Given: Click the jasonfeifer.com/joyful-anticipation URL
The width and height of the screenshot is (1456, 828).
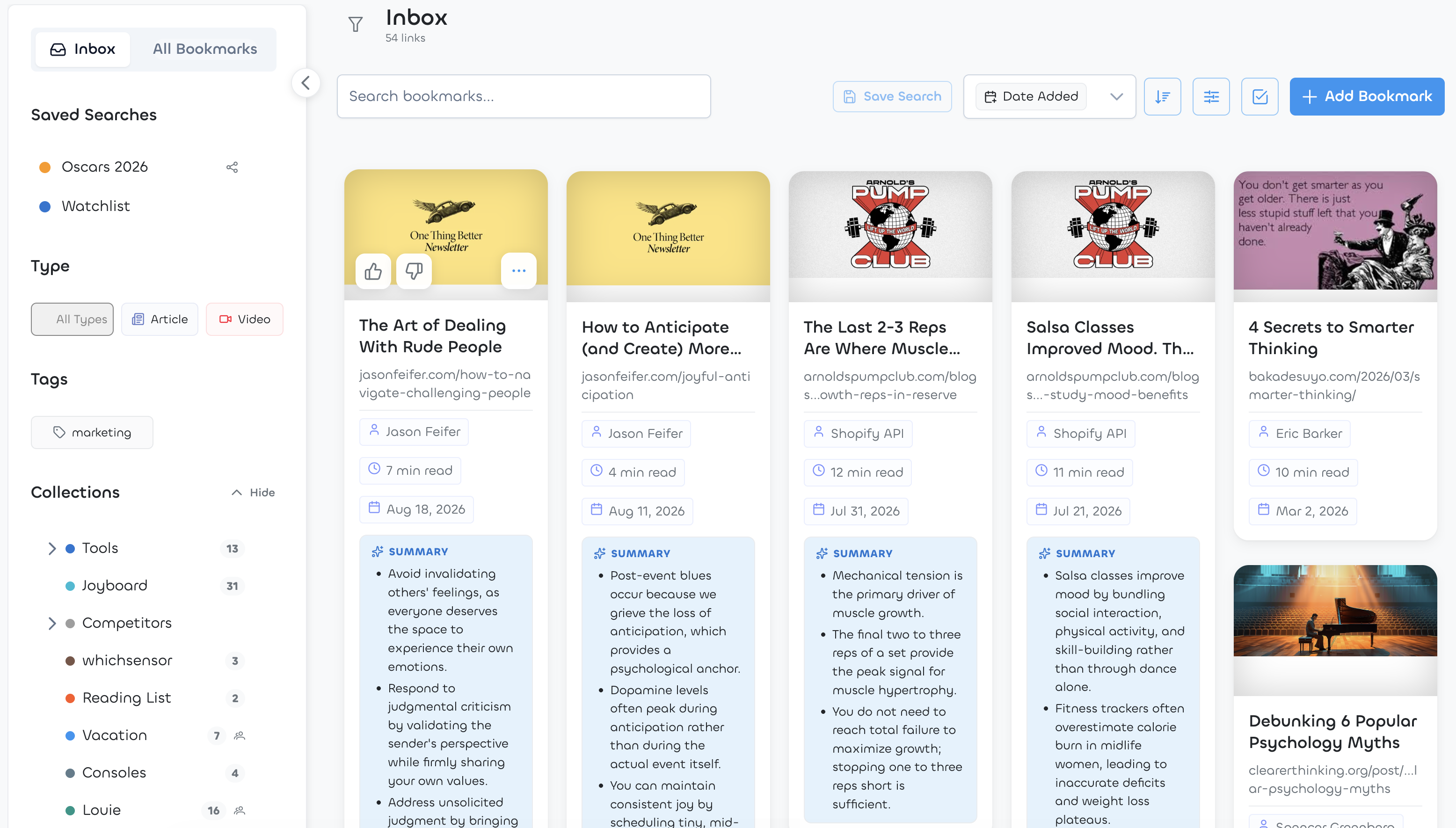Looking at the screenshot, I should 665,385.
